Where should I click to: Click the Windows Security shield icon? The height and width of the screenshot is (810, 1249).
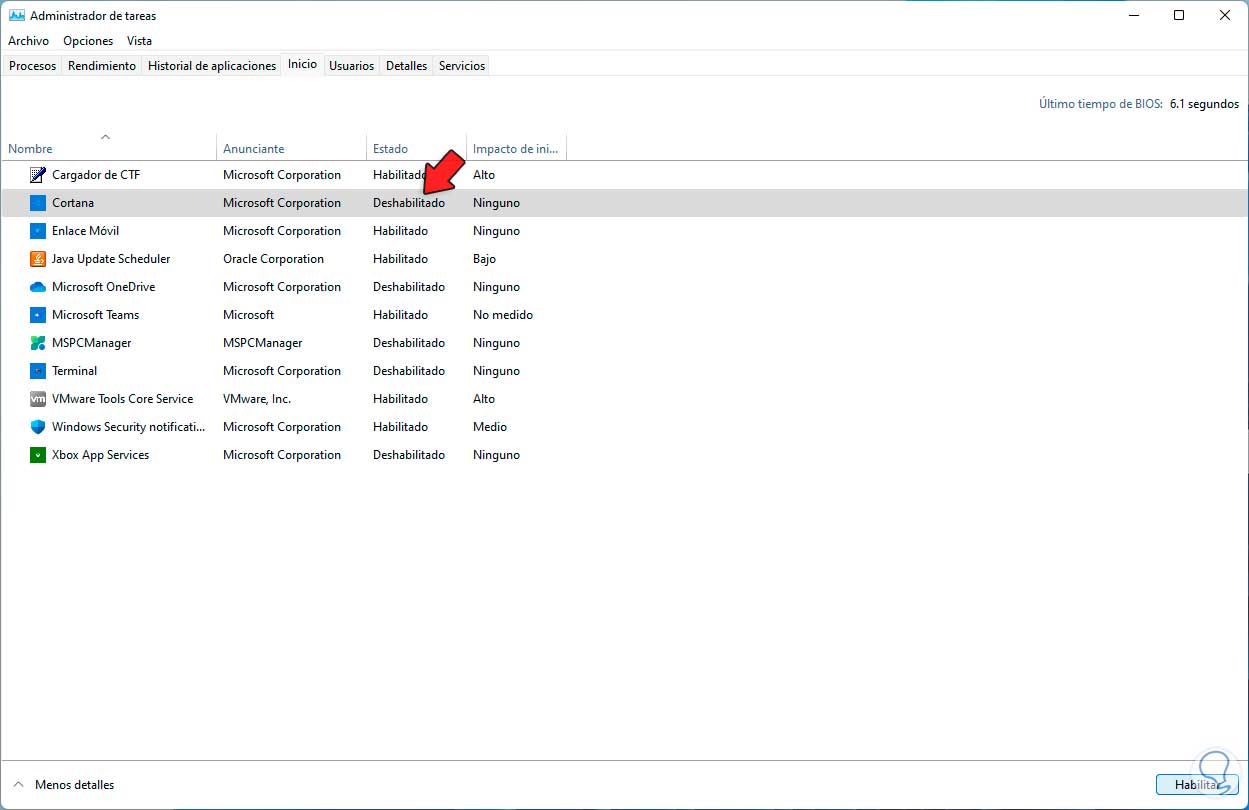click(x=38, y=427)
